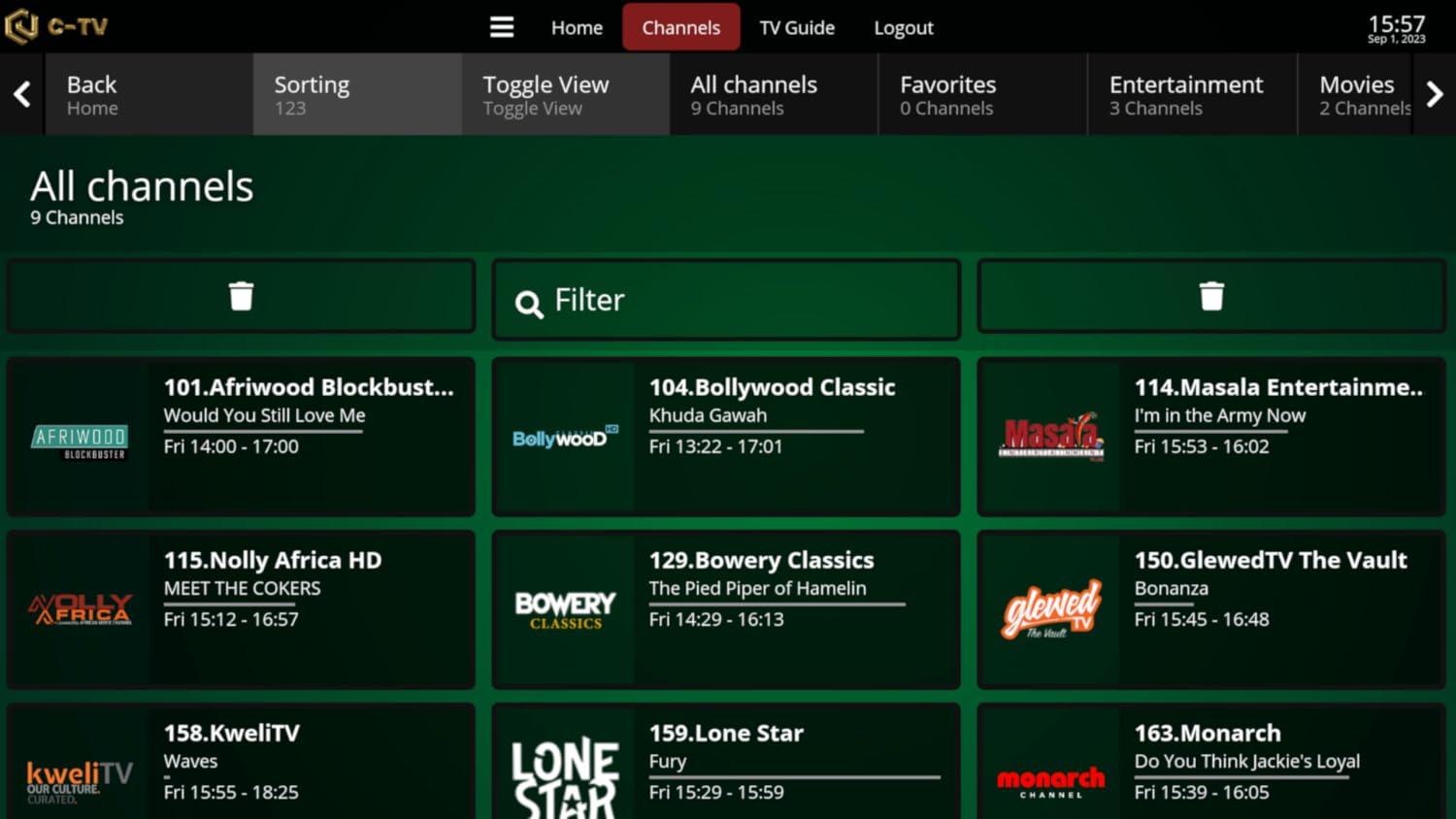The height and width of the screenshot is (819, 1456).
Task: Click the left chevron to scroll categories
Action: tap(20, 94)
